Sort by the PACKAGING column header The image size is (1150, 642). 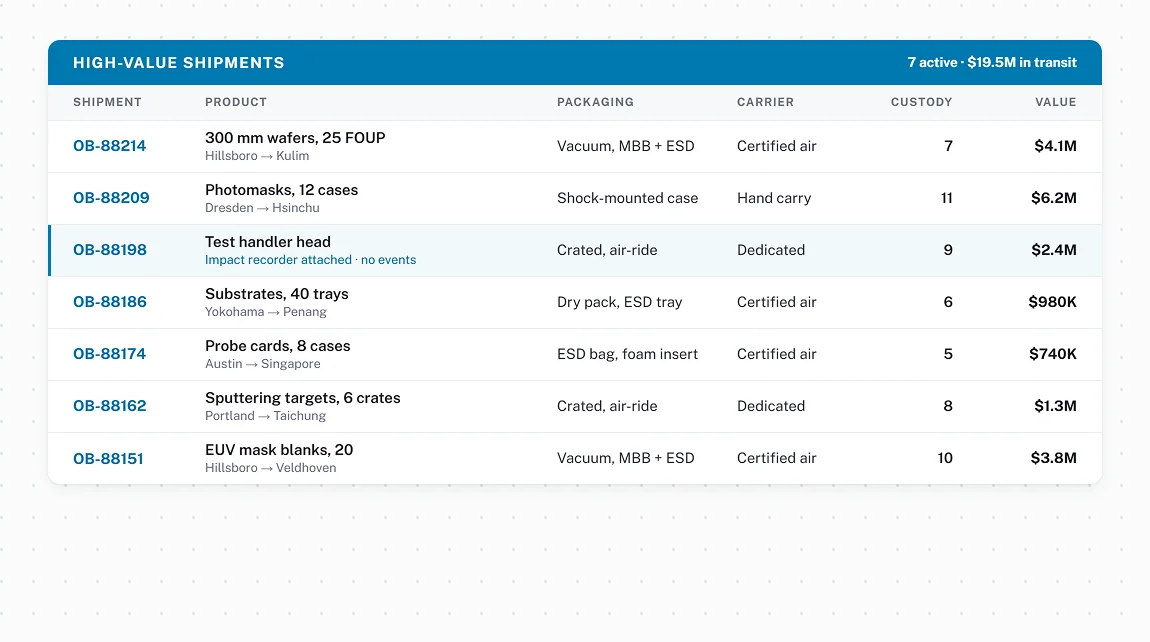[595, 102]
